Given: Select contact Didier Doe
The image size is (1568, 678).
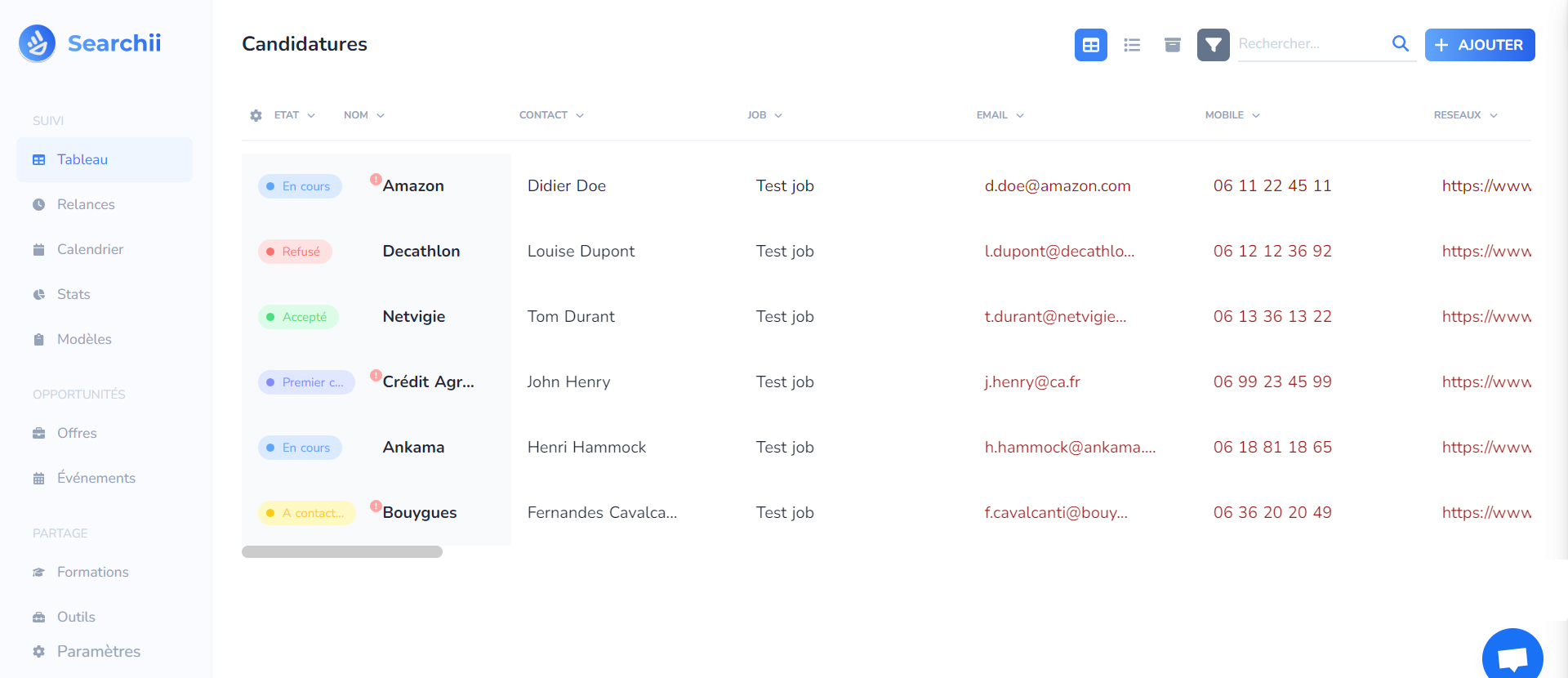Looking at the screenshot, I should pos(567,186).
